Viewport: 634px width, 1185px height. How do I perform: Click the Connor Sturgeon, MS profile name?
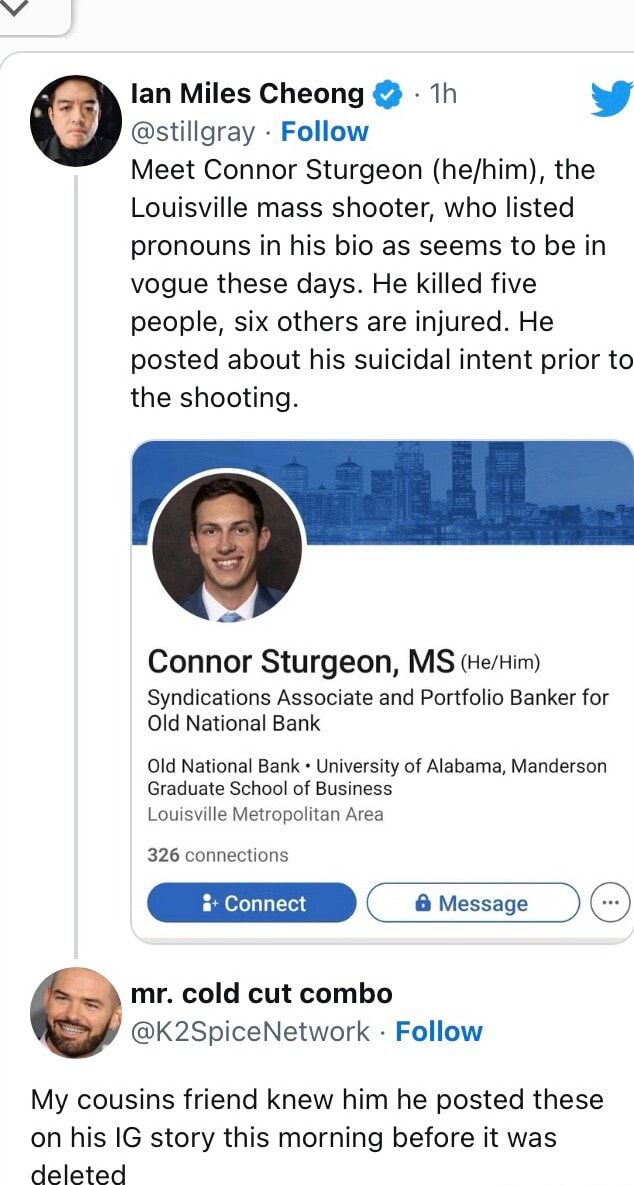click(301, 662)
